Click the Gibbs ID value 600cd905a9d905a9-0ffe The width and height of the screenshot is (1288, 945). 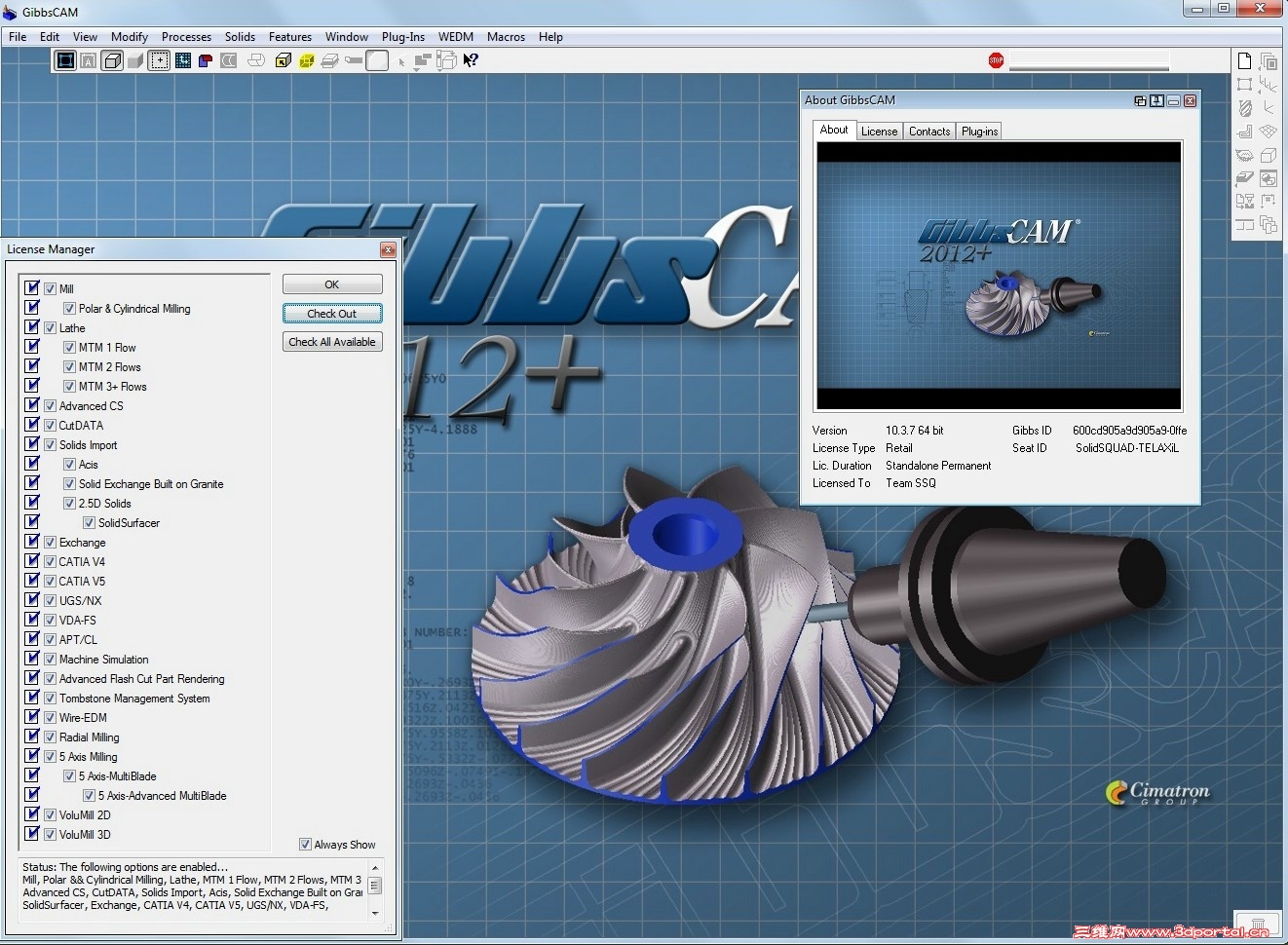(1130, 431)
